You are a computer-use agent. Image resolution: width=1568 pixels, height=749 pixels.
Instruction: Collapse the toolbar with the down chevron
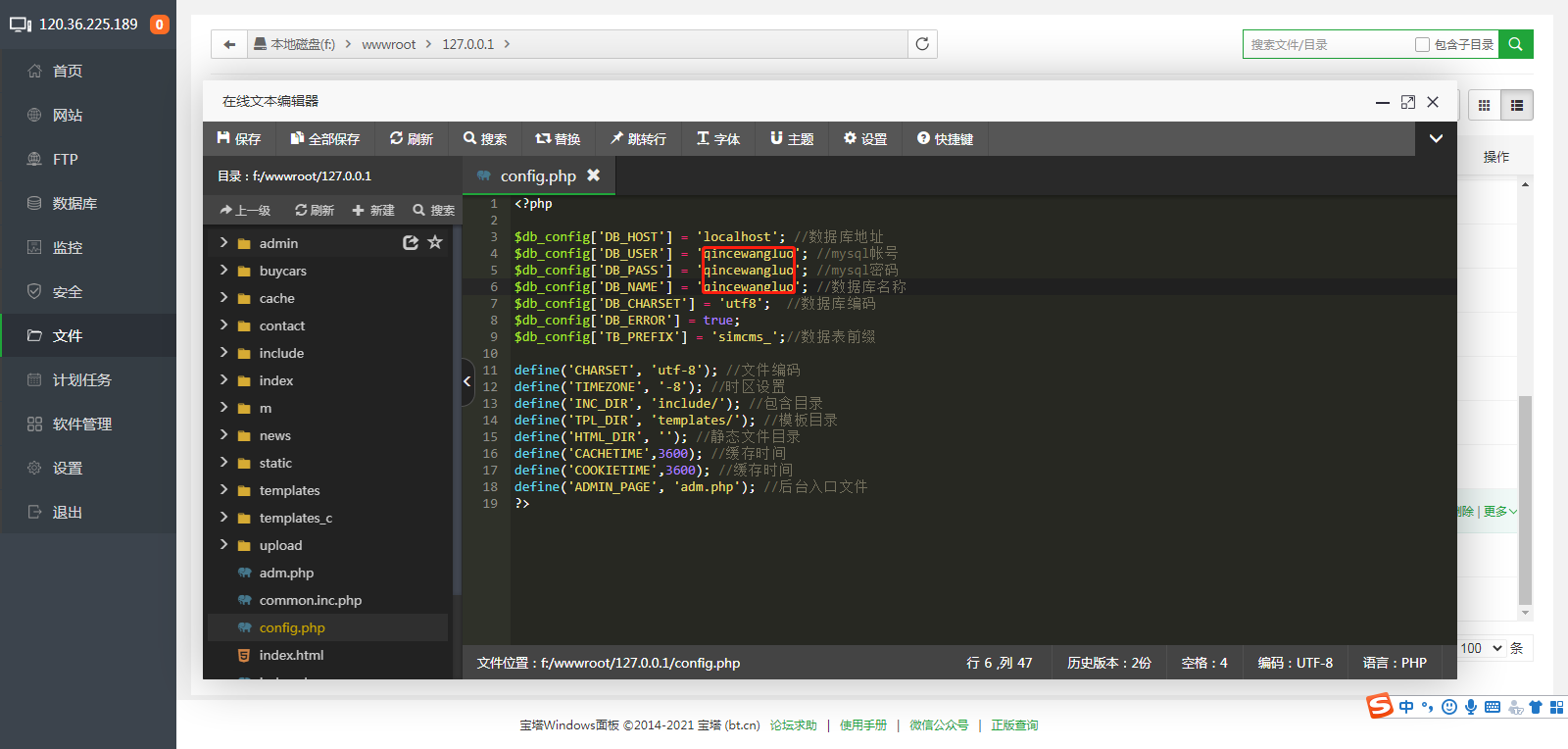(1436, 139)
